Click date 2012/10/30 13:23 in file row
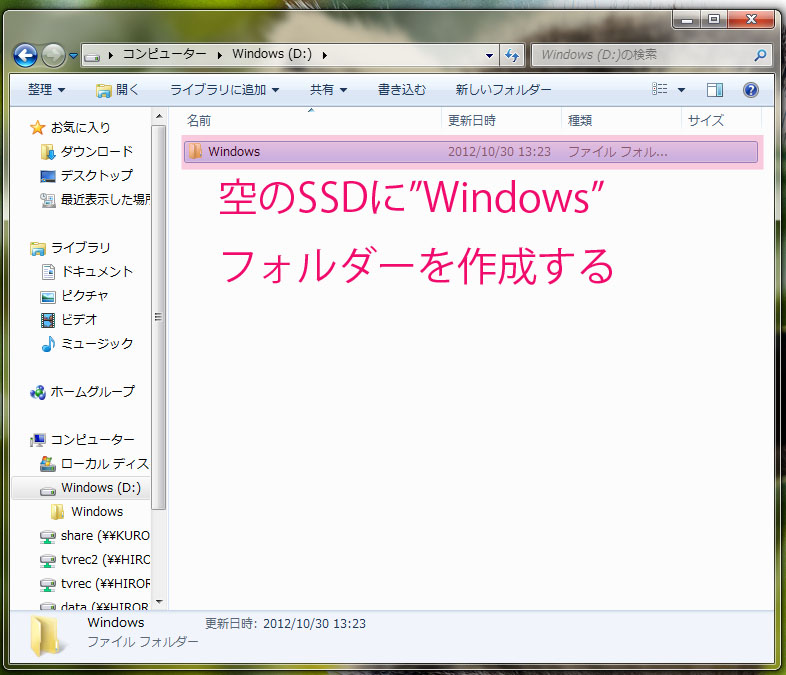This screenshot has width=786, height=675. (x=499, y=152)
